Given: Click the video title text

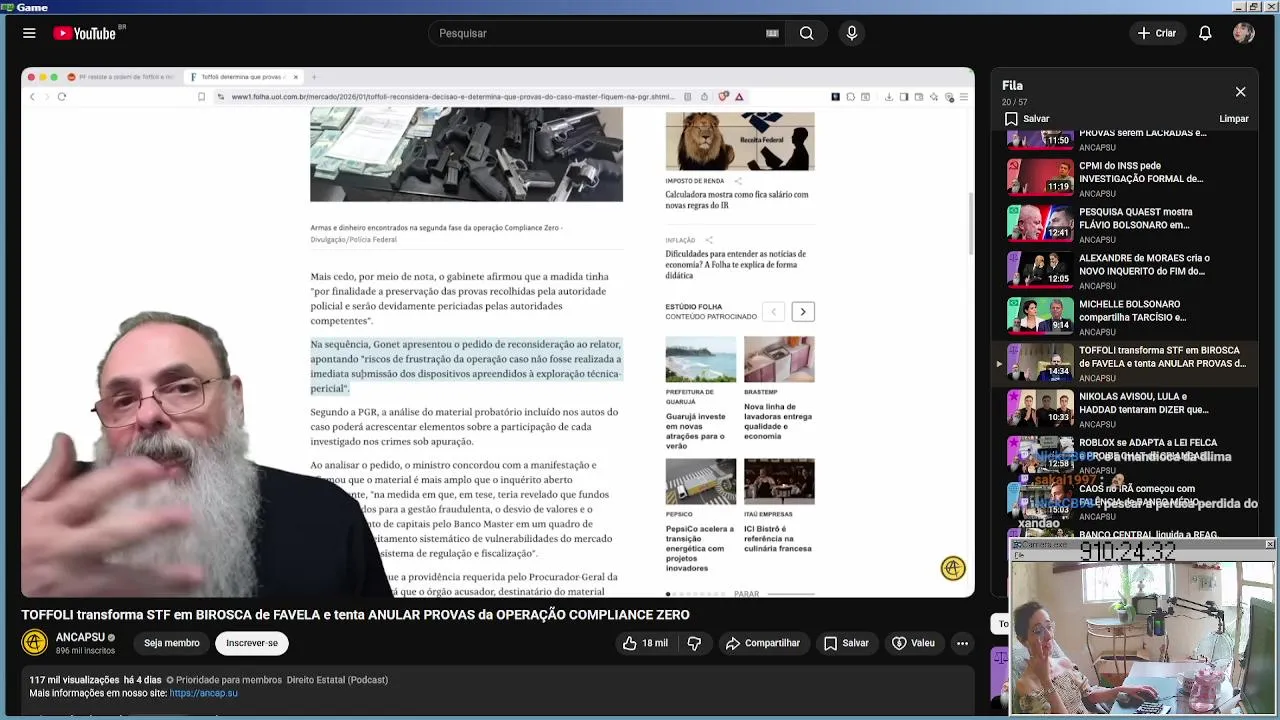Looking at the screenshot, I should 355,615.
